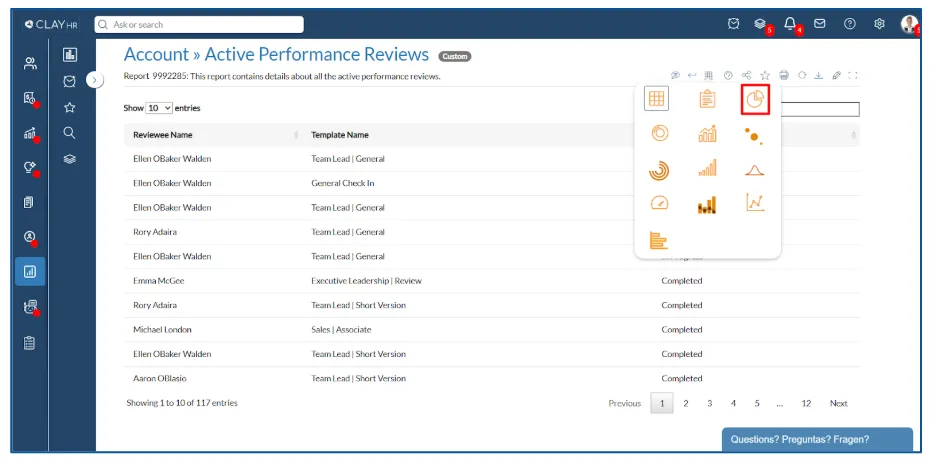This screenshot has height=462, width=931.
Task: Click the refresh icon in report toolbar
Action: pos(802,75)
